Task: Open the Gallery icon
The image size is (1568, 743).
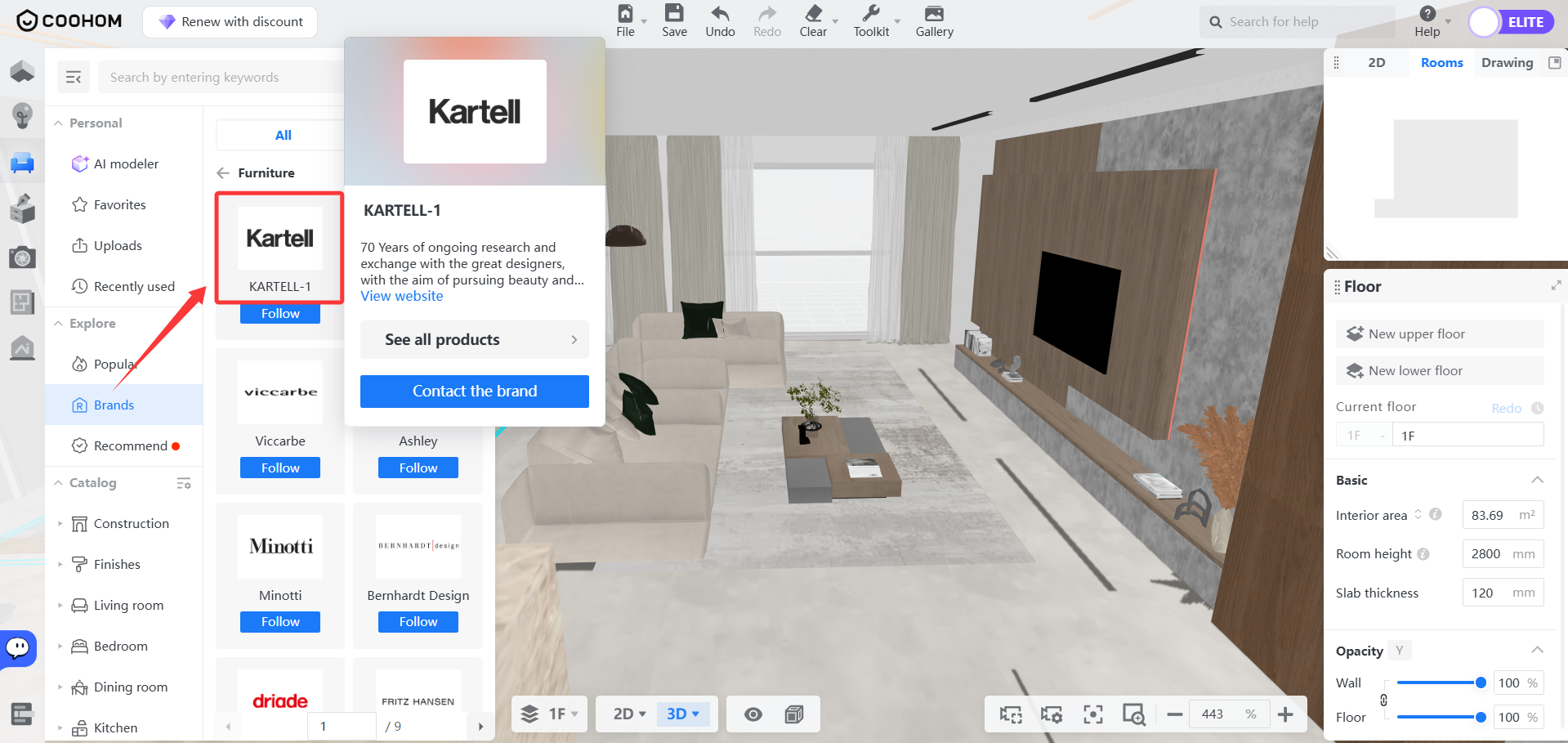Action: [934, 13]
